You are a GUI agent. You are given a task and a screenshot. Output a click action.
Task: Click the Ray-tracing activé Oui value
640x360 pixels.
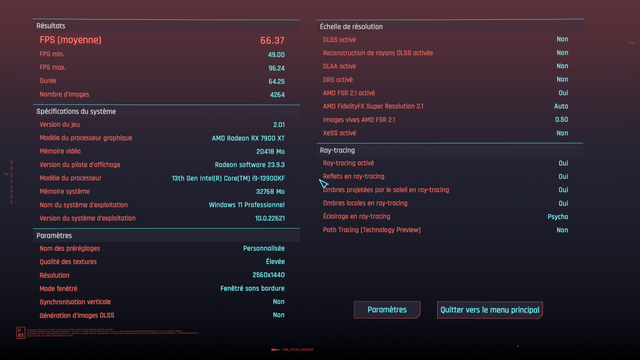tap(563, 163)
